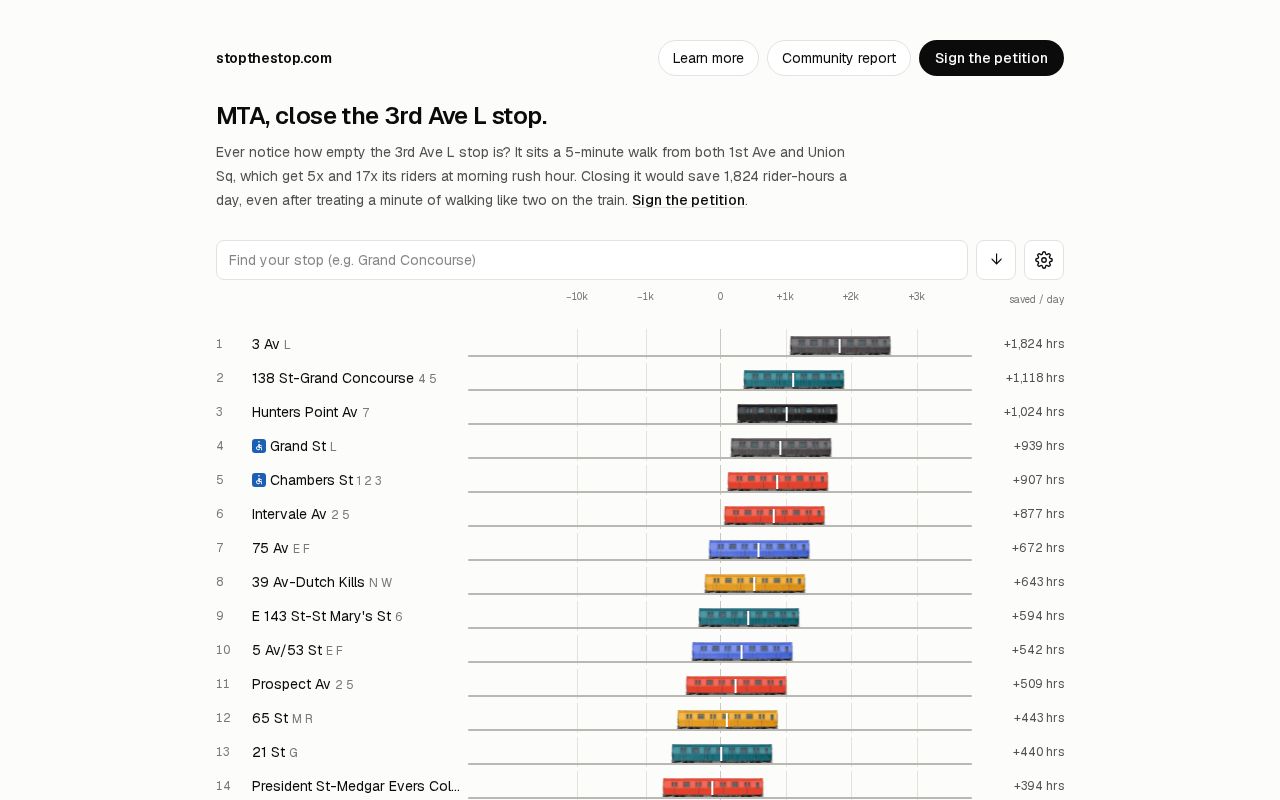Click the accessibility icon beside Chambers St
The width and height of the screenshot is (1280, 800).
pos(259,480)
